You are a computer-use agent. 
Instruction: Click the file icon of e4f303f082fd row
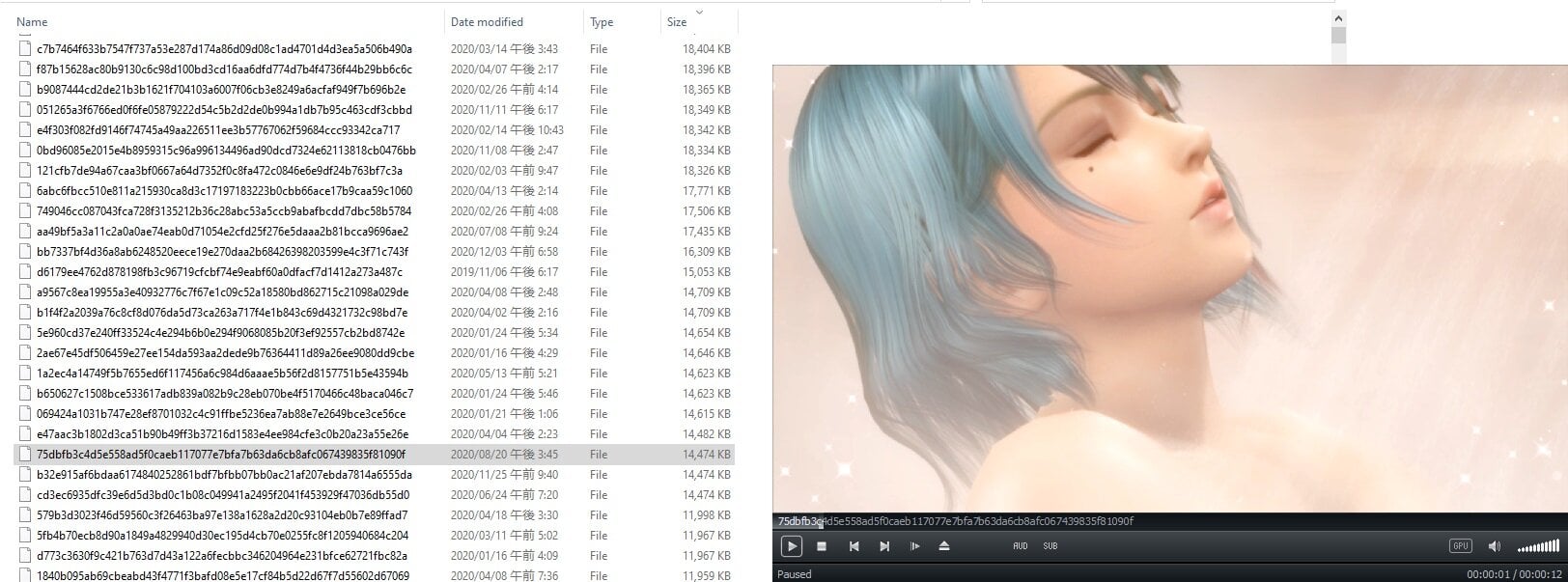25,130
